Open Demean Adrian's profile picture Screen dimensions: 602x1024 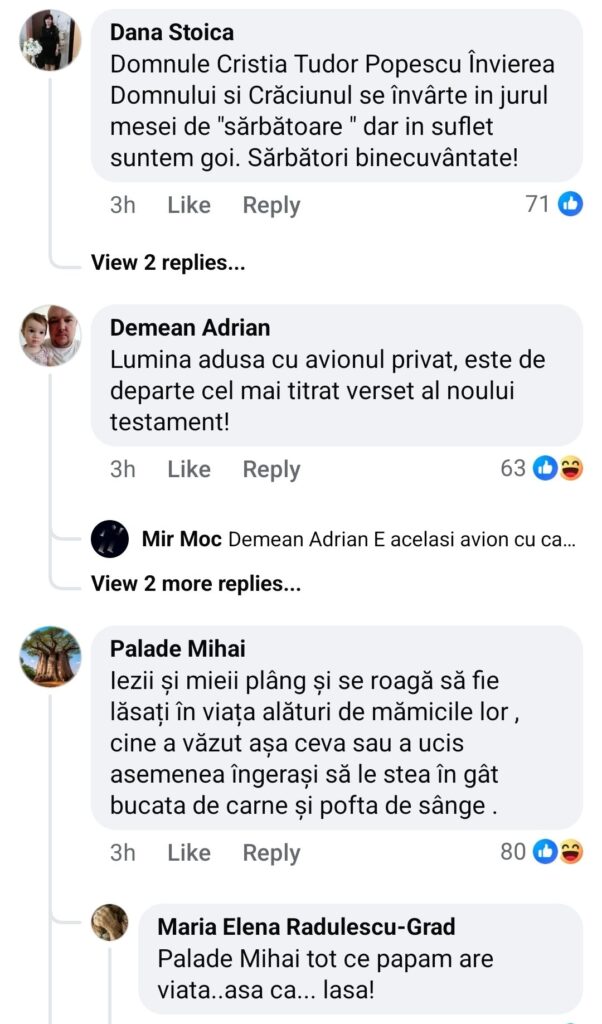click(50, 336)
